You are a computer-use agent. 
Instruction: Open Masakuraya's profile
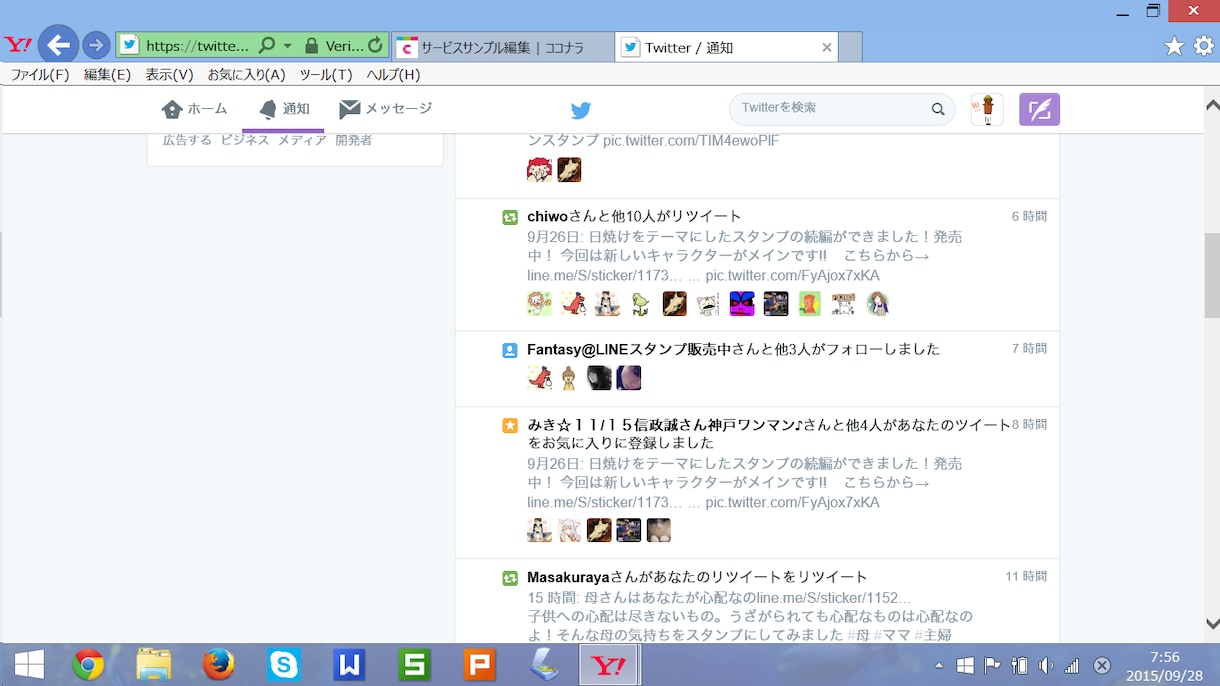pos(568,577)
